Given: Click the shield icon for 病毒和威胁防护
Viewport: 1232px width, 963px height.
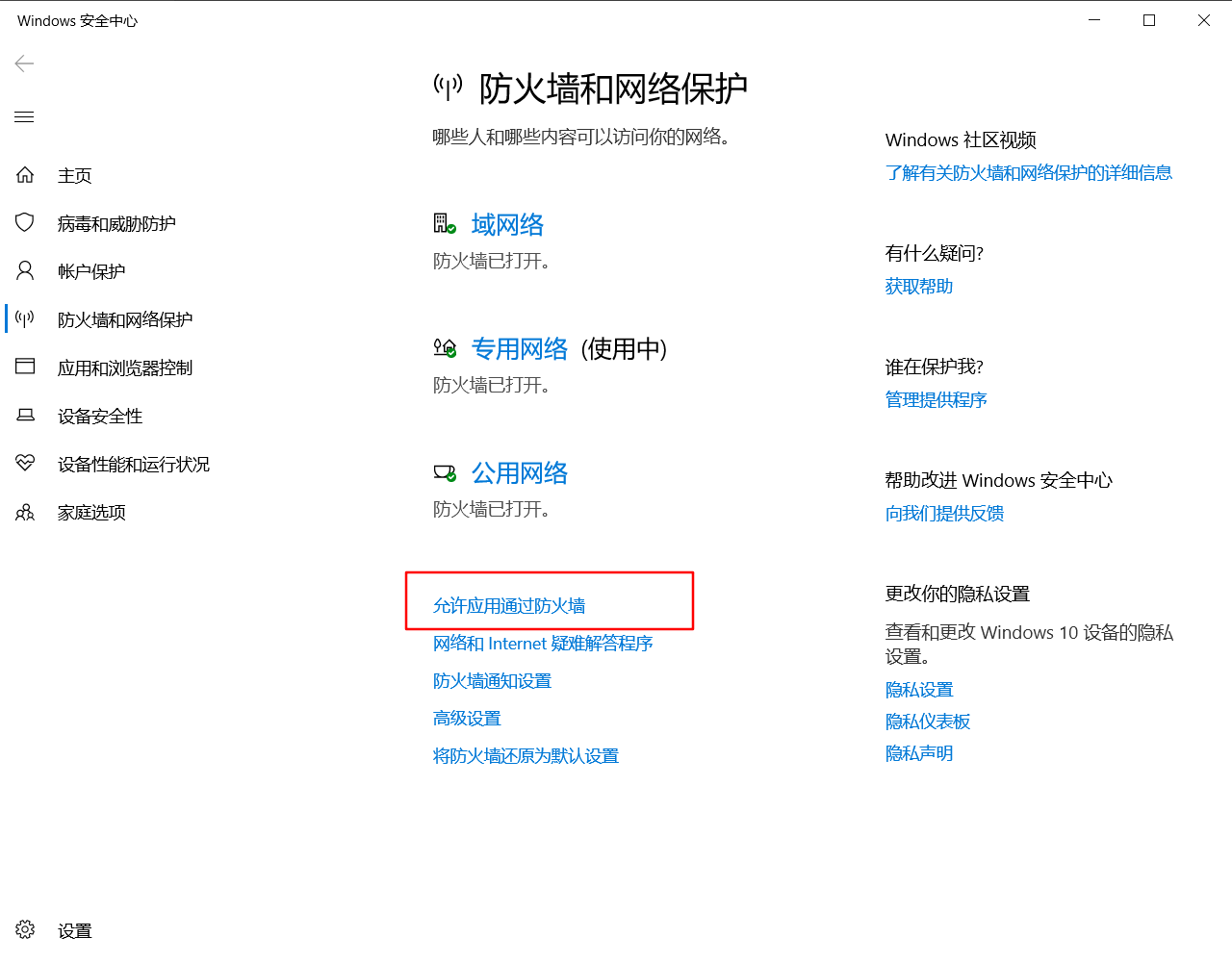Looking at the screenshot, I should coord(25,223).
